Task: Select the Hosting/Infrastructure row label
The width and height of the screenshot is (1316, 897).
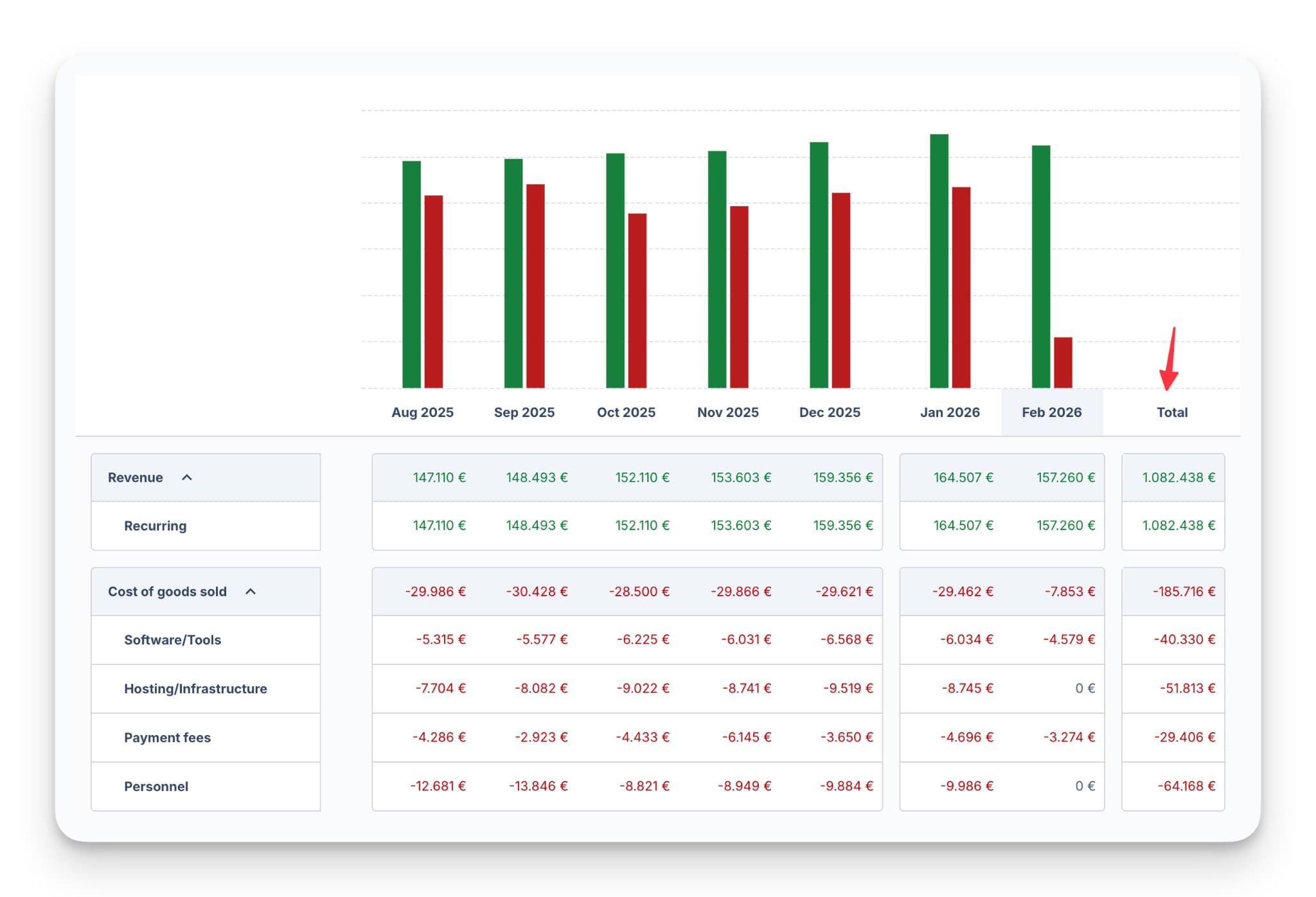Action: point(195,689)
